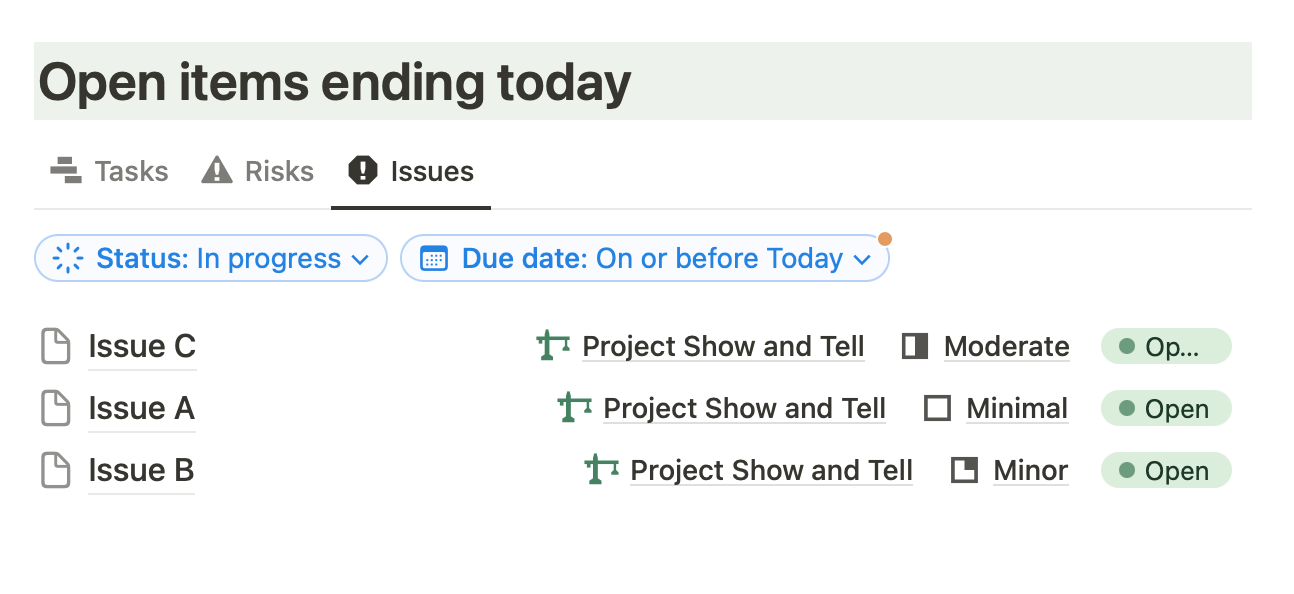The height and width of the screenshot is (594, 1294).
Task: Open the chevron on the Status filter
Action: point(361,258)
